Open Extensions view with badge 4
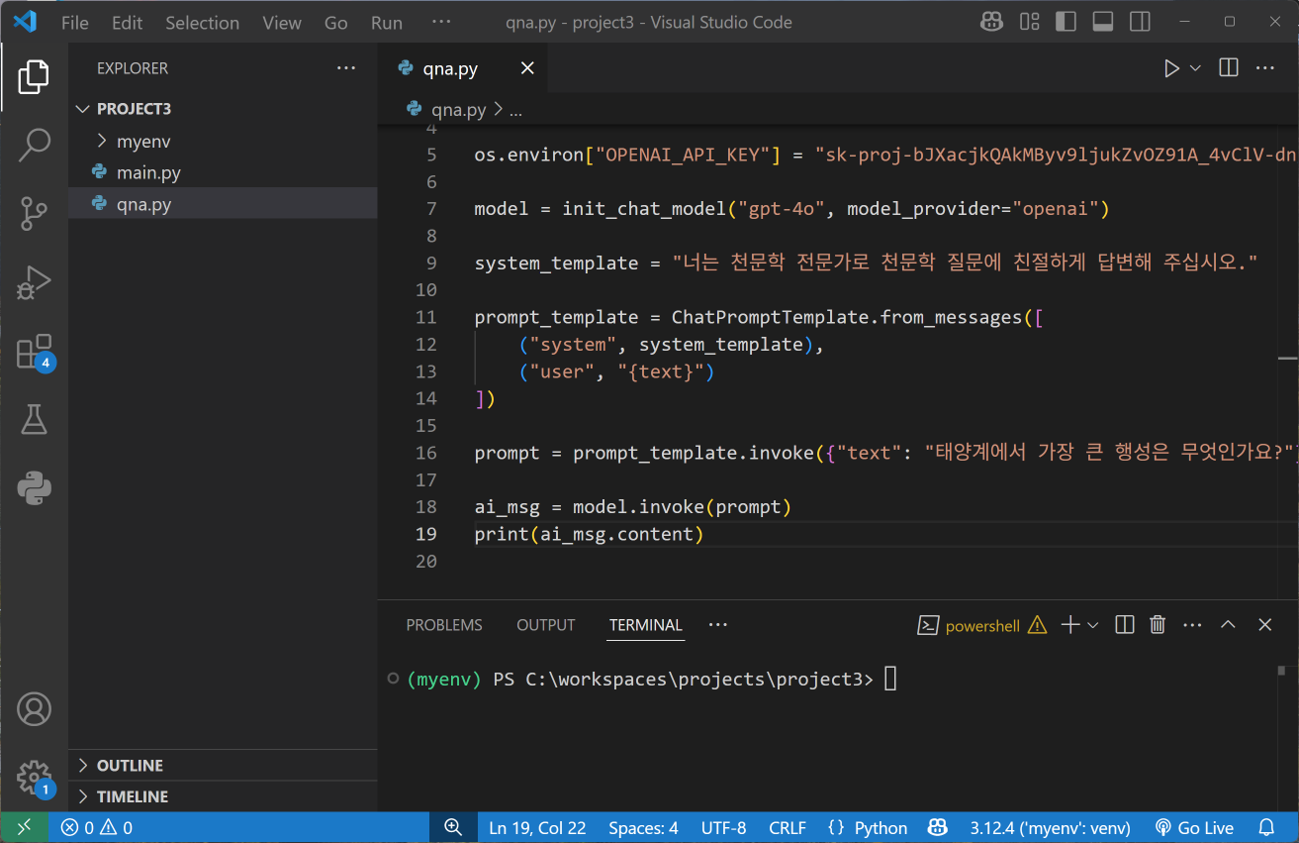The width and height of the screenshot is (1299, 843). [34, 352]
